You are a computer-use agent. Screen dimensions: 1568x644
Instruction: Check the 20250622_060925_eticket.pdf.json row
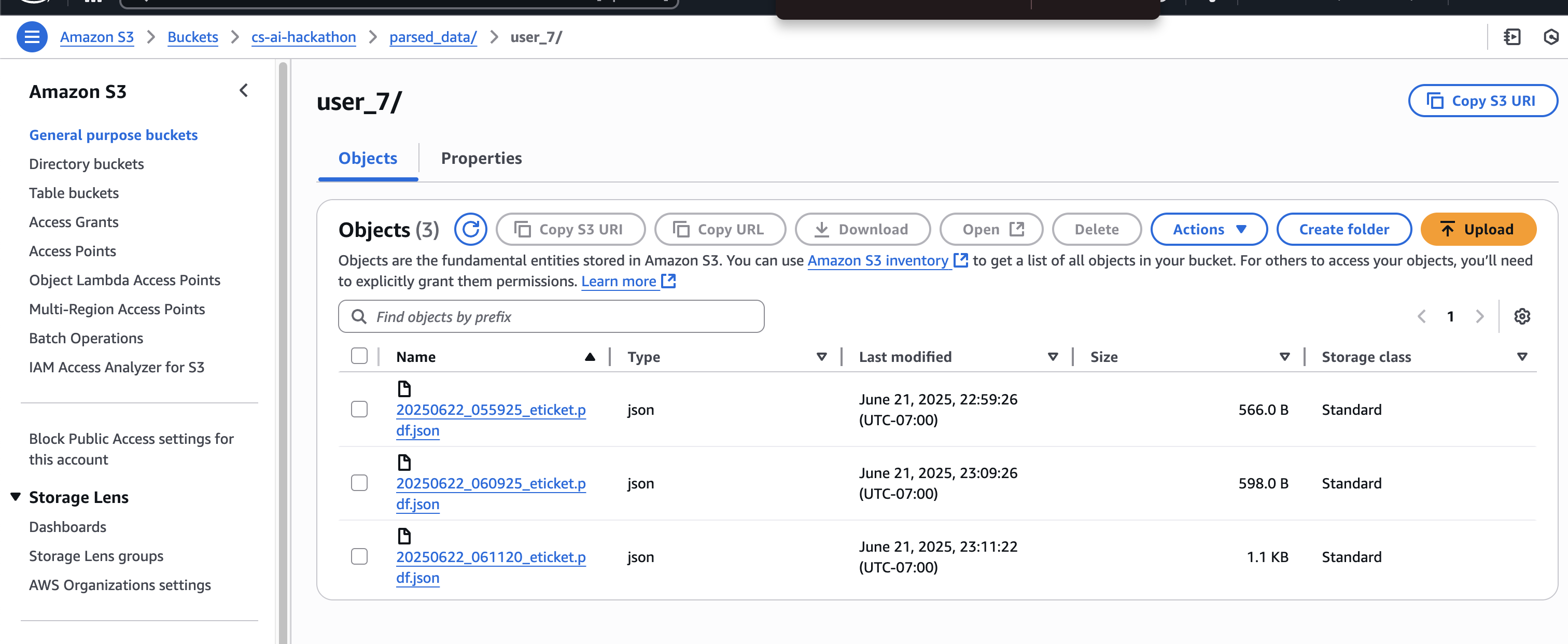[x=359, y=483]
